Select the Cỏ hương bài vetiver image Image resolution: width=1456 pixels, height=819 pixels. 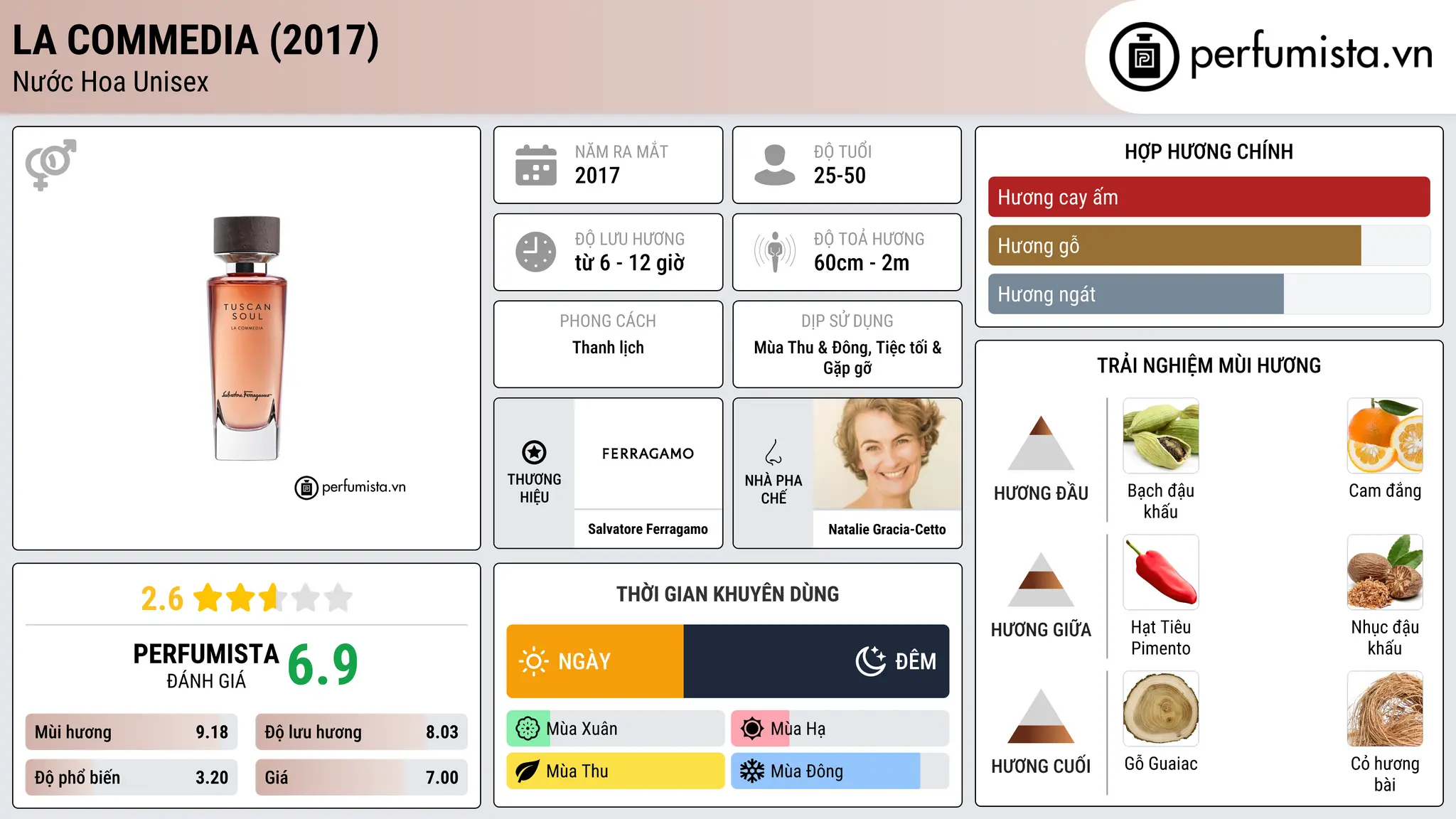[1385, 709]
